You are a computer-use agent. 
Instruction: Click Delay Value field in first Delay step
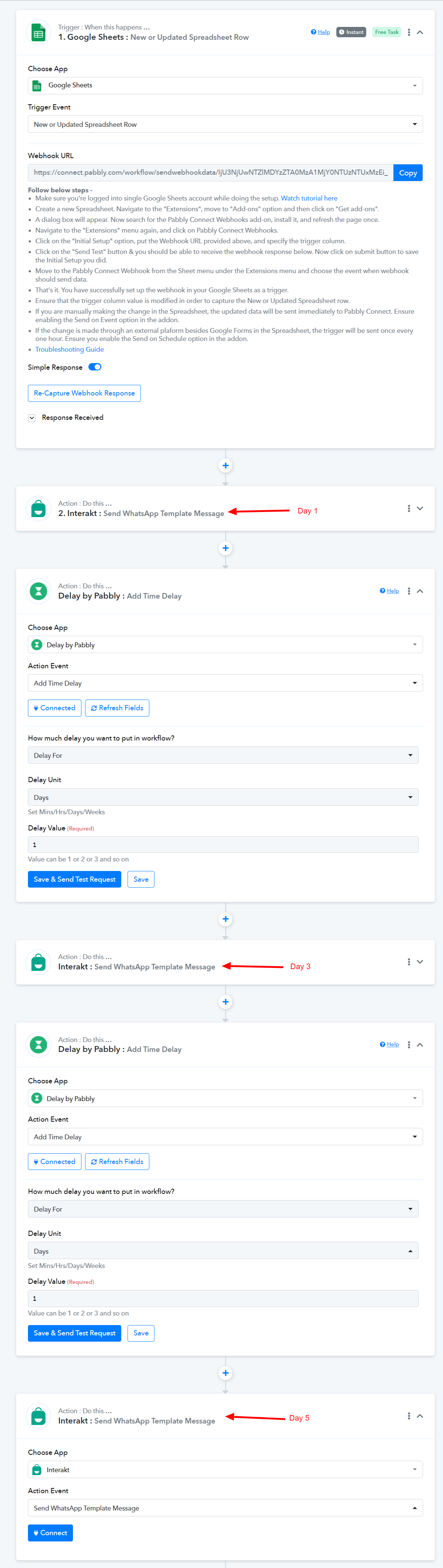click(223, 845)
